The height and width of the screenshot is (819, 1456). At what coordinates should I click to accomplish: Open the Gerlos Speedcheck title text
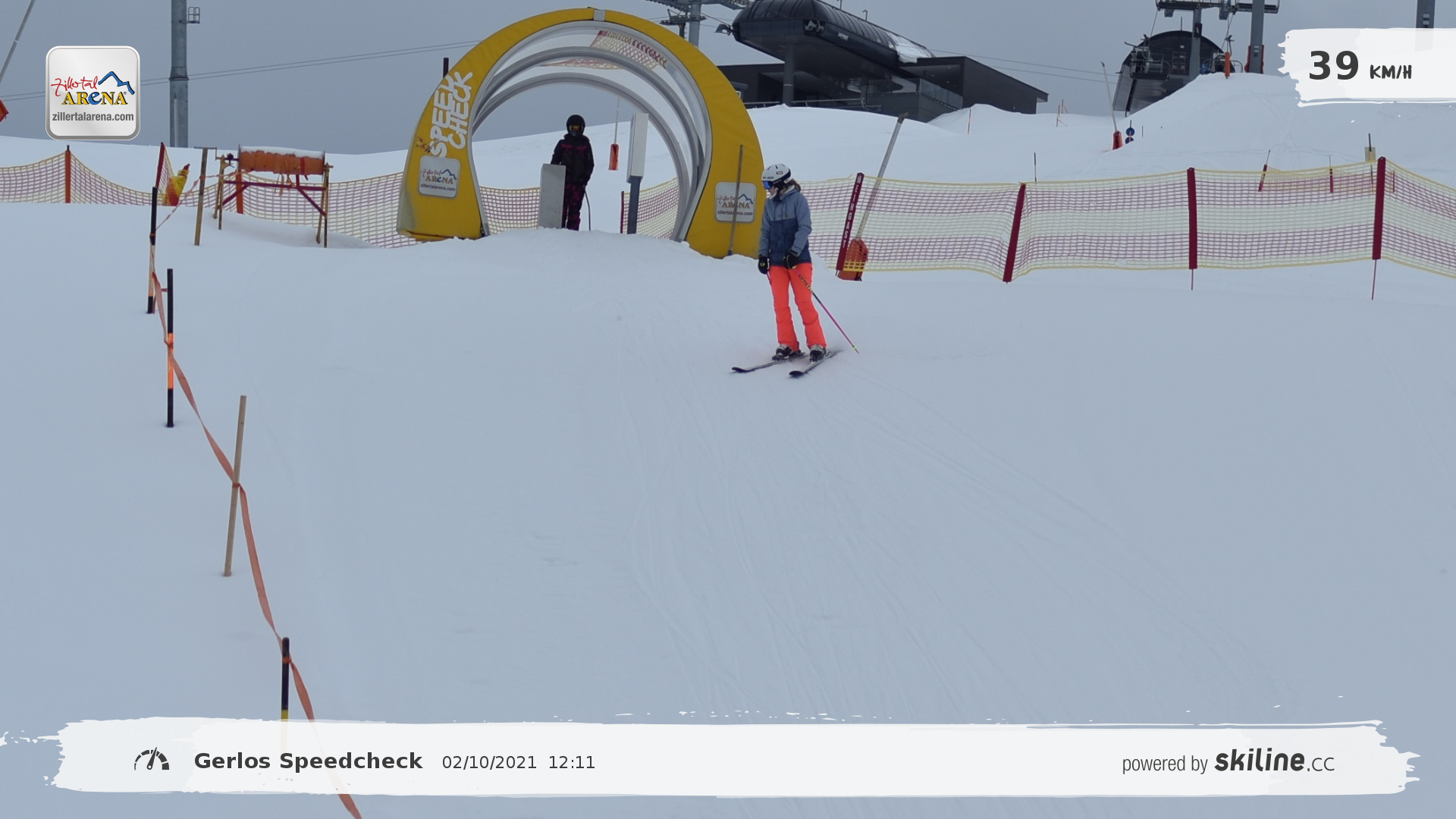pos(308,761)
